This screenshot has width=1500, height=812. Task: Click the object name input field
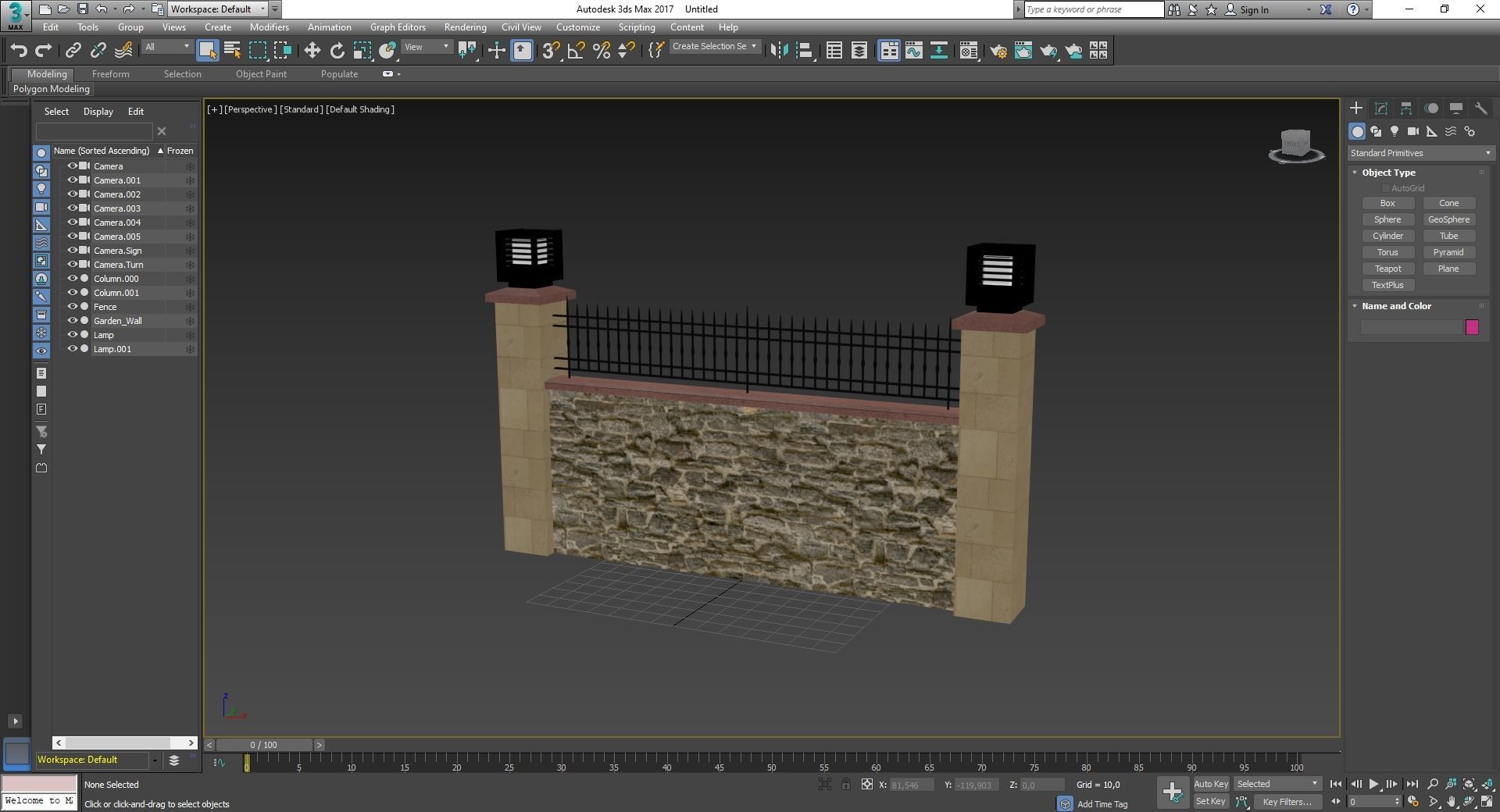tap(1411, 327)
